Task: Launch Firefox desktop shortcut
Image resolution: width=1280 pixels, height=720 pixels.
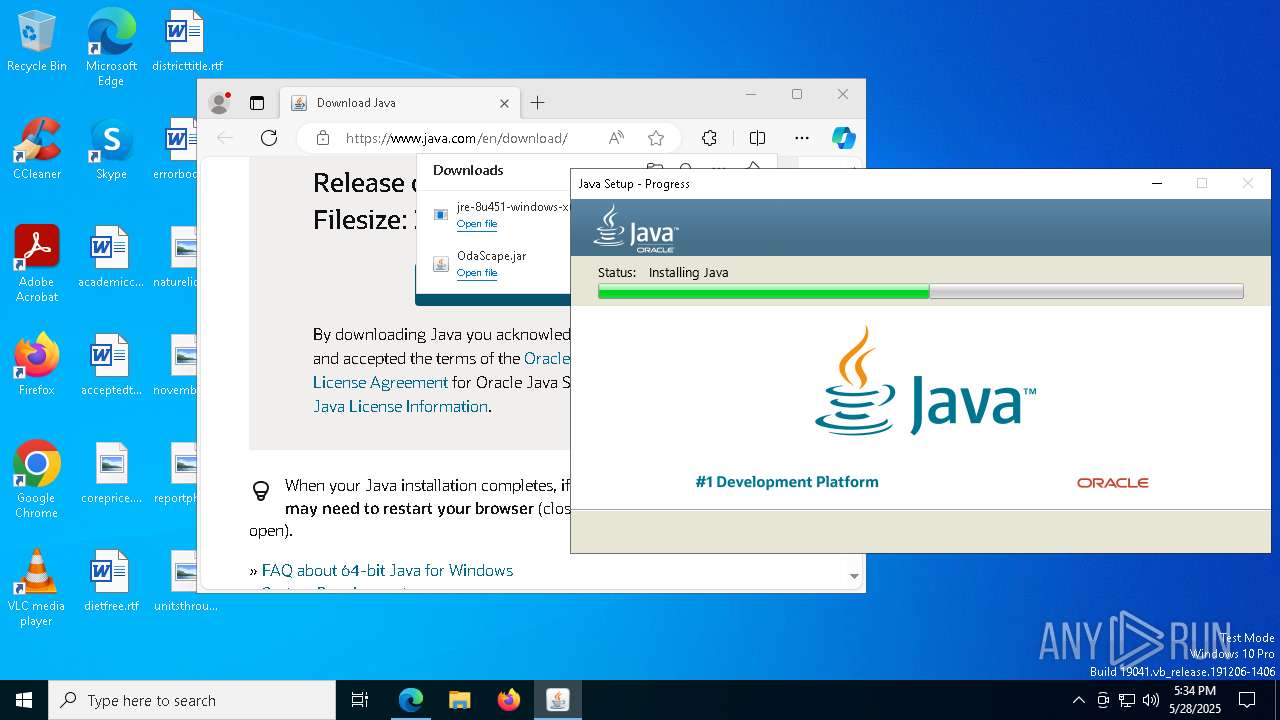Action: (37, 365)
